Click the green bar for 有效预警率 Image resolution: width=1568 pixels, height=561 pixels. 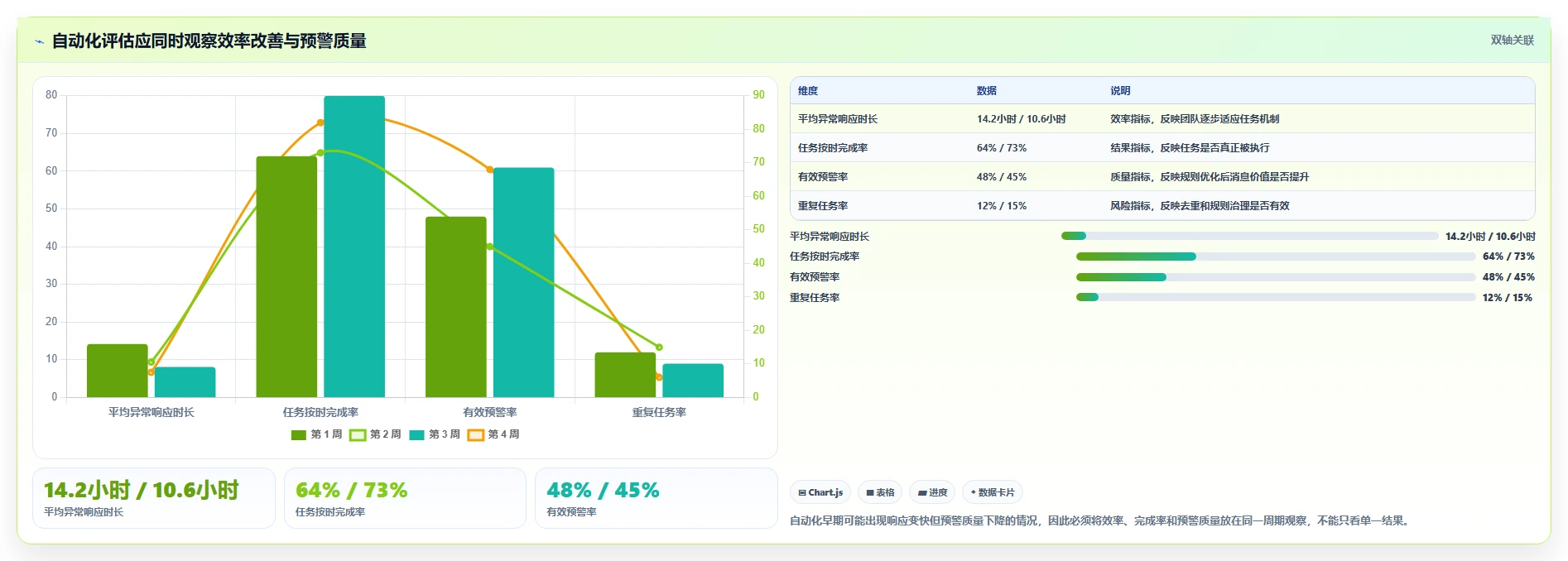(x=456, y=307)
